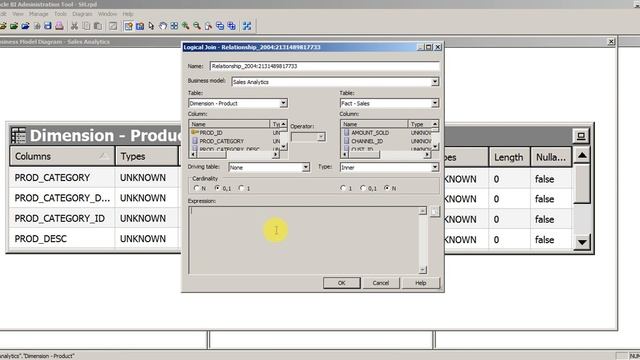The image size is (640, 360).
Task: Open the Driving table dropdown
Action: [x=305, y=167]
